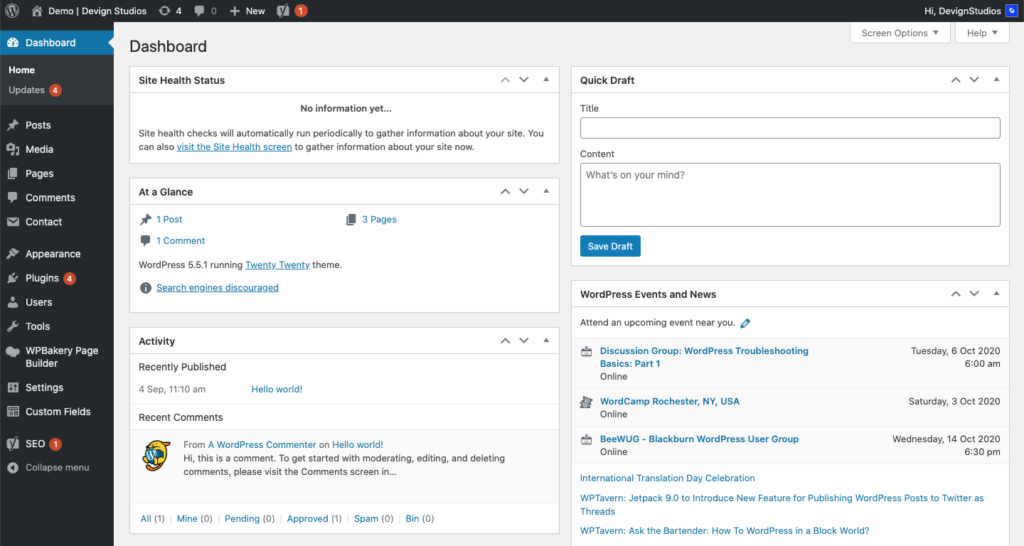This screenshot has height=546, width=1024.
Task: Click the What's on your mind content box
Action: [790, 195]
